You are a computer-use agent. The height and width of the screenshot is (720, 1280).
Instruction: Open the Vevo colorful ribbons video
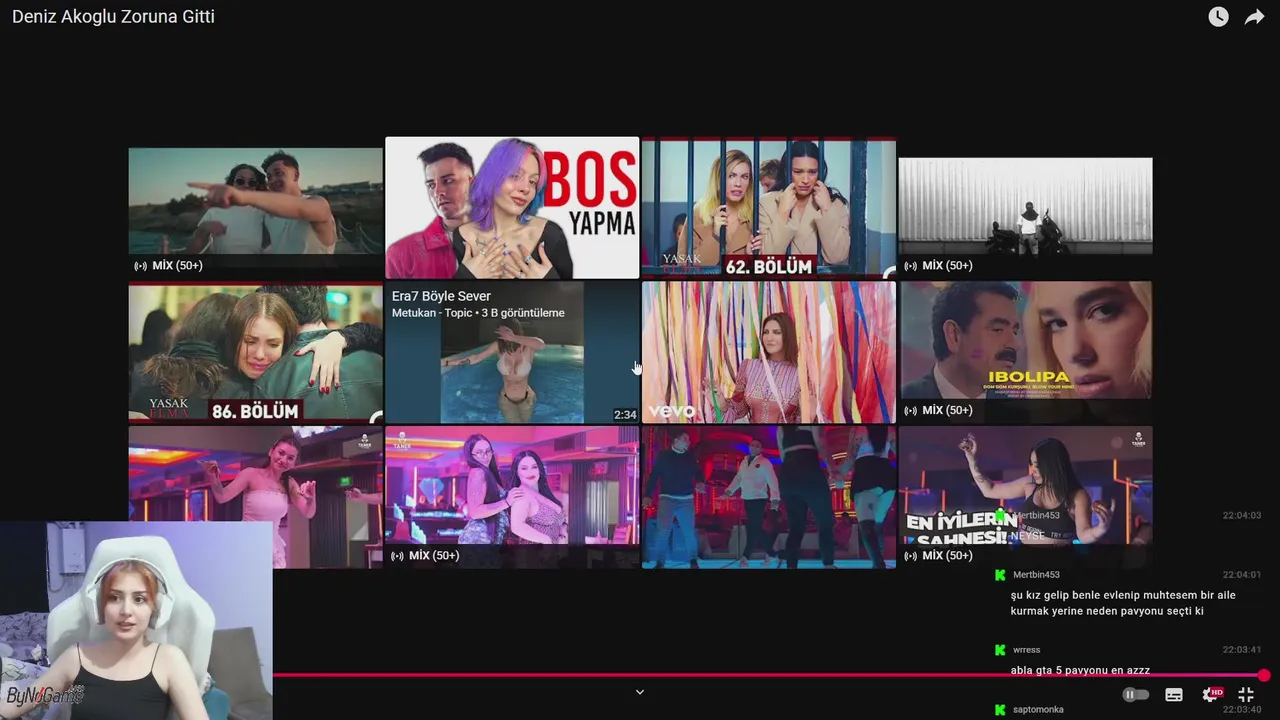(x=769, y=353)
